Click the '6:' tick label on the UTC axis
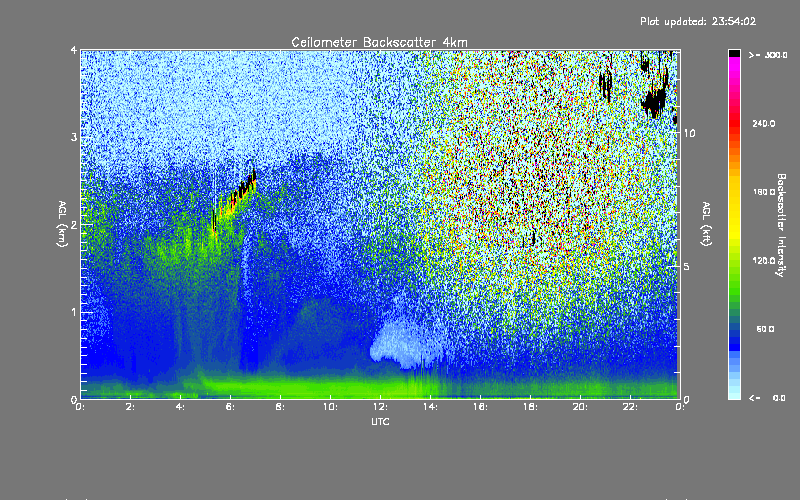This screenshot has width=800, height=500. pos(230,407)
